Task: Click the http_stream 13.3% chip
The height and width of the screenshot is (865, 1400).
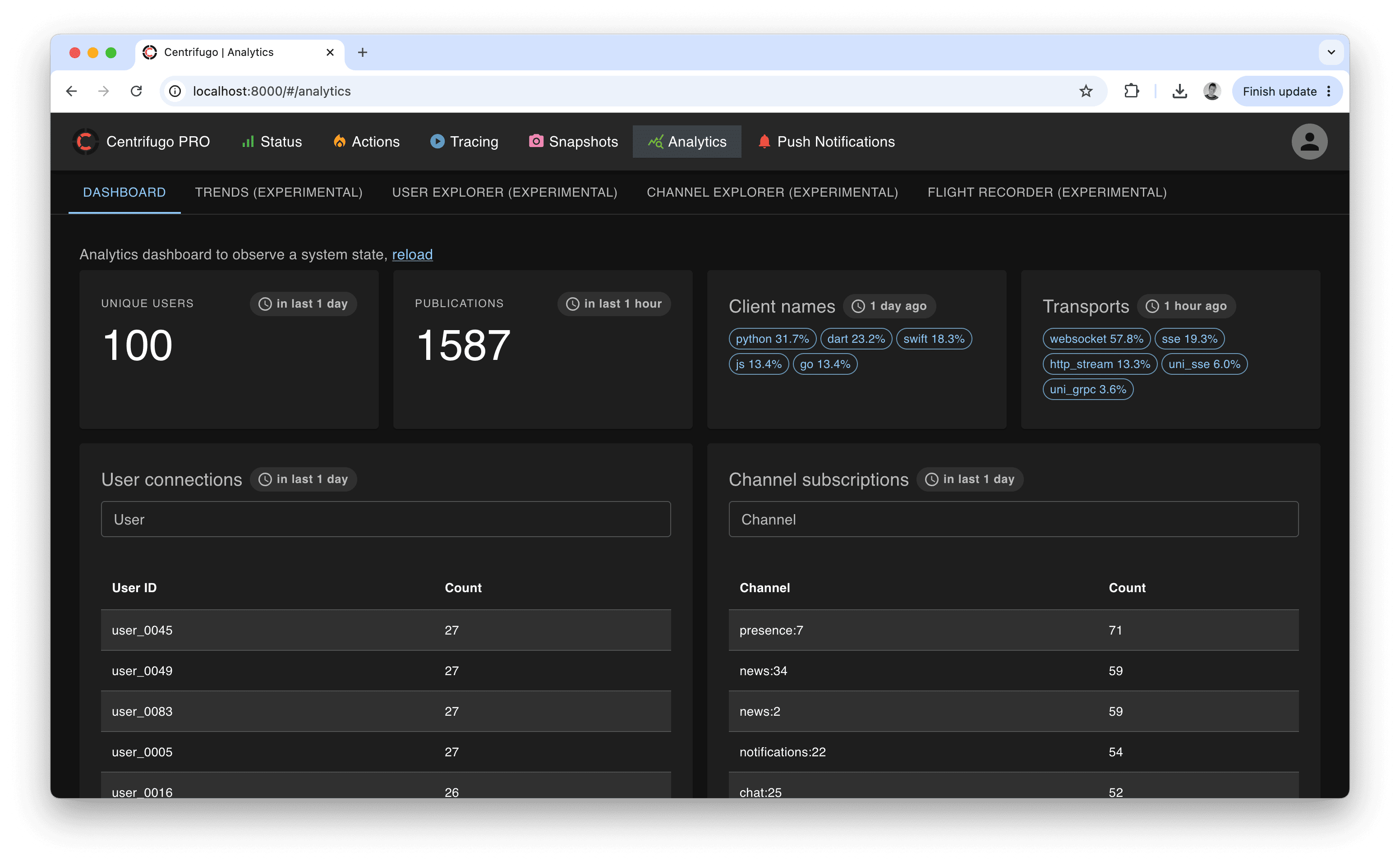Action: tap(1100, 364)
